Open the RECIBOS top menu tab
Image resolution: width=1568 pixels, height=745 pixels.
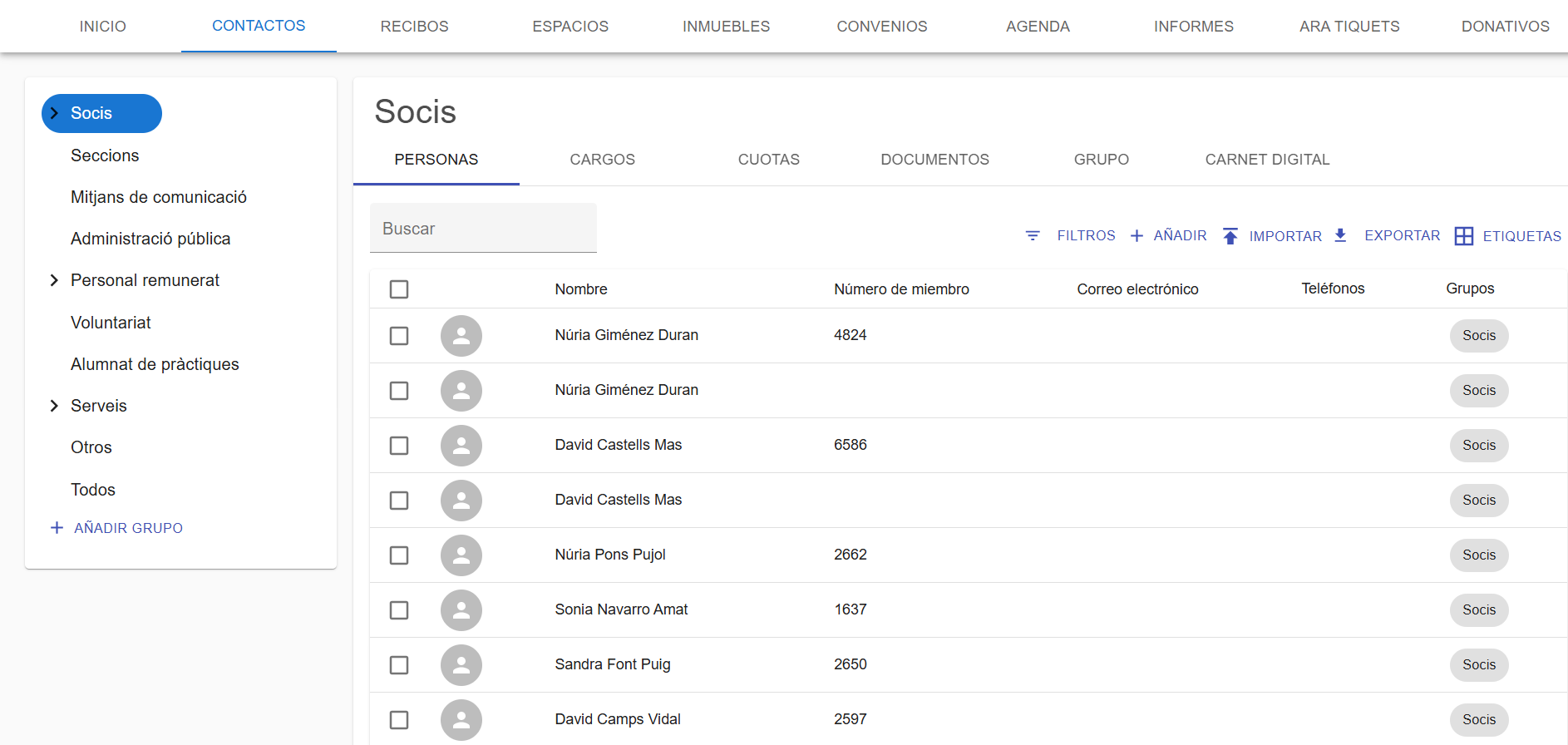(x=415, y=27)
